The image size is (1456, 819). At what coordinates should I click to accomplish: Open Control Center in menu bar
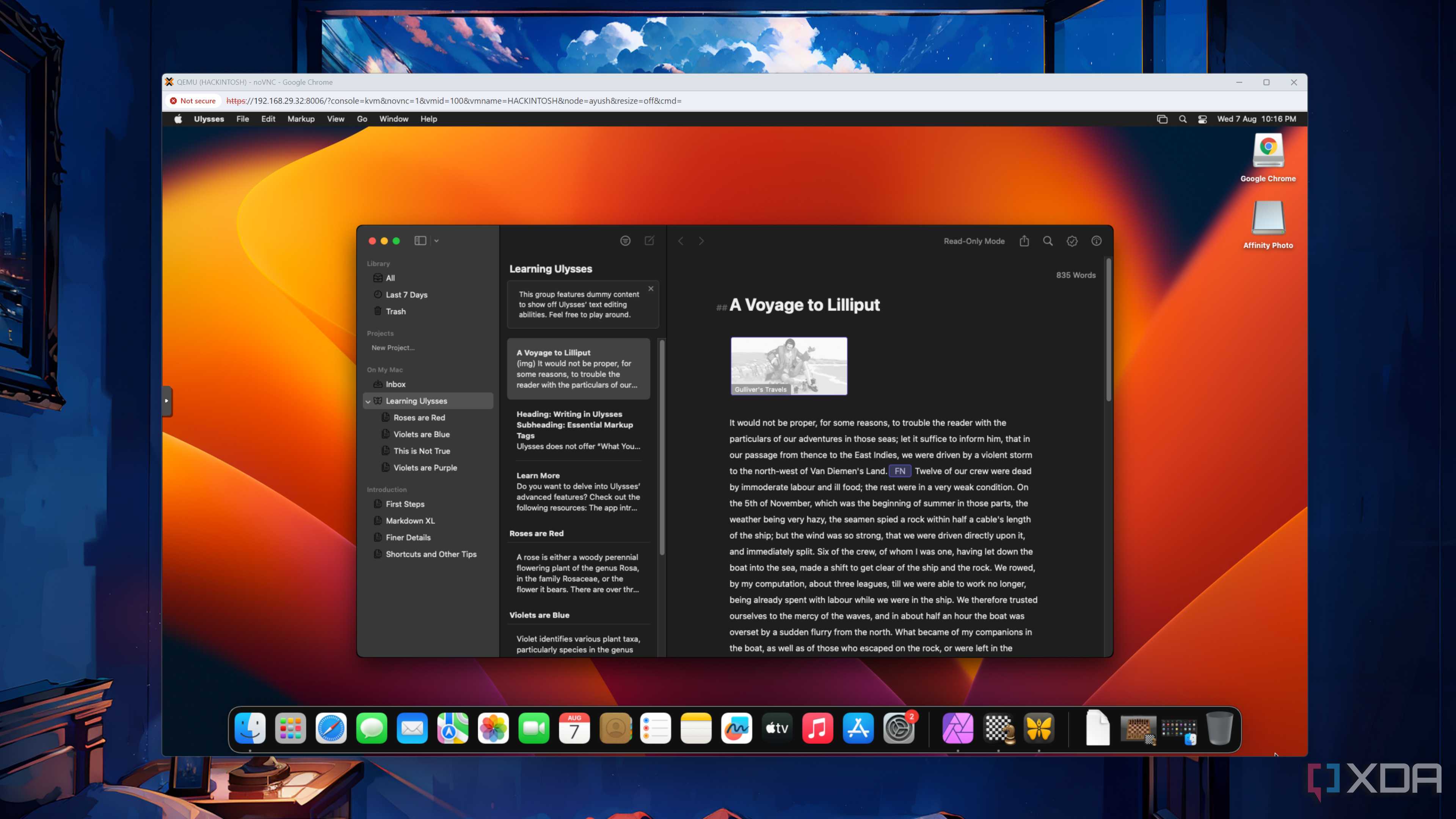(1203, 119)
